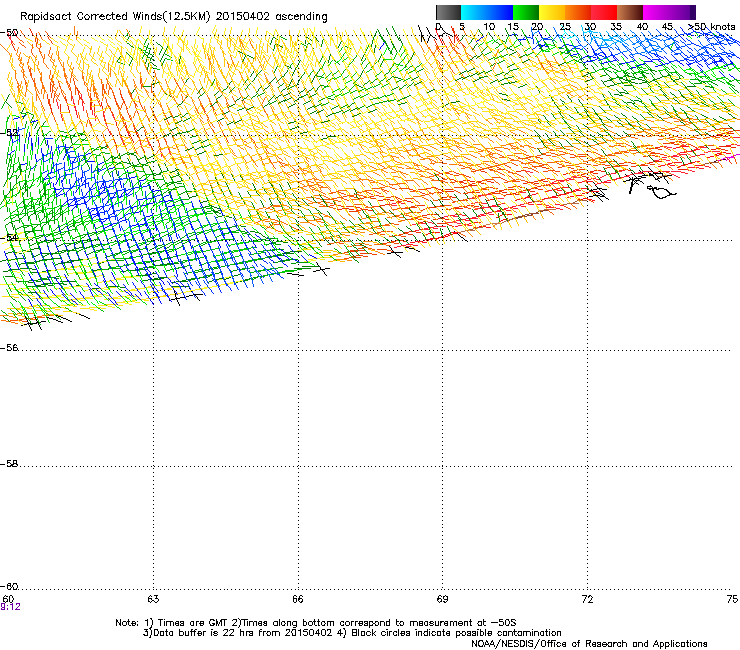Image resolution: width=740 pixels, height=650 pixels.
Task: Click the '63' longitude axis label
Action: click(x=153, y=599)
